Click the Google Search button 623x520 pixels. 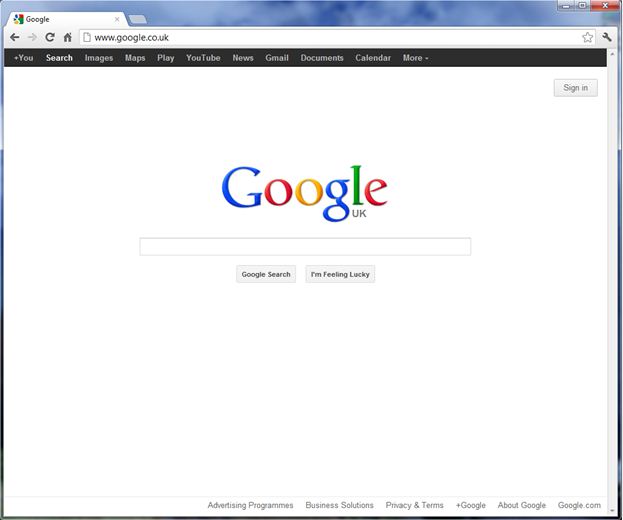(266, 274)
